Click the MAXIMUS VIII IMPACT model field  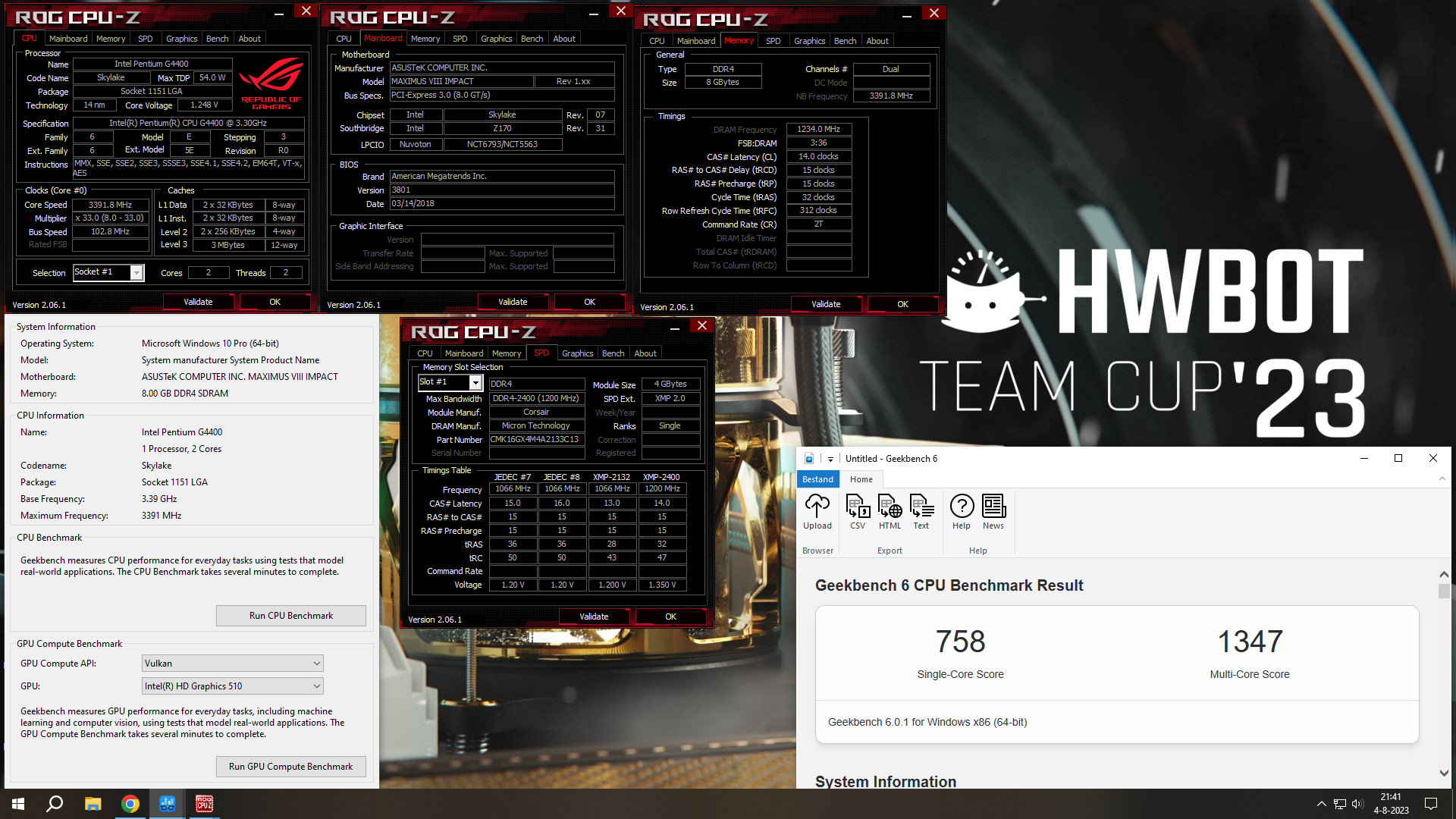(461, 81)
